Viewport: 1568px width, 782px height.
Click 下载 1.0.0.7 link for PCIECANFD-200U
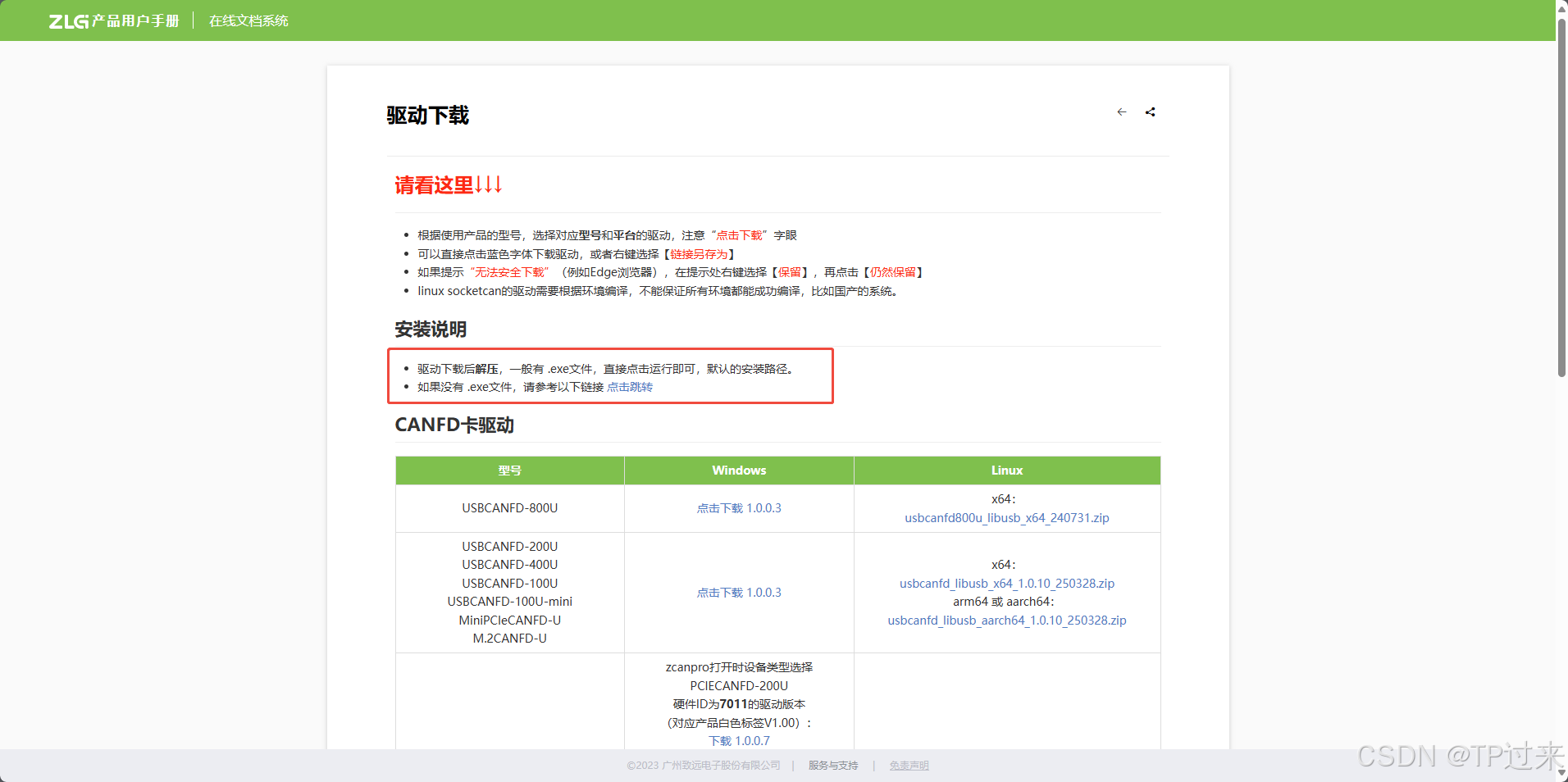click(x=738, y=740)
